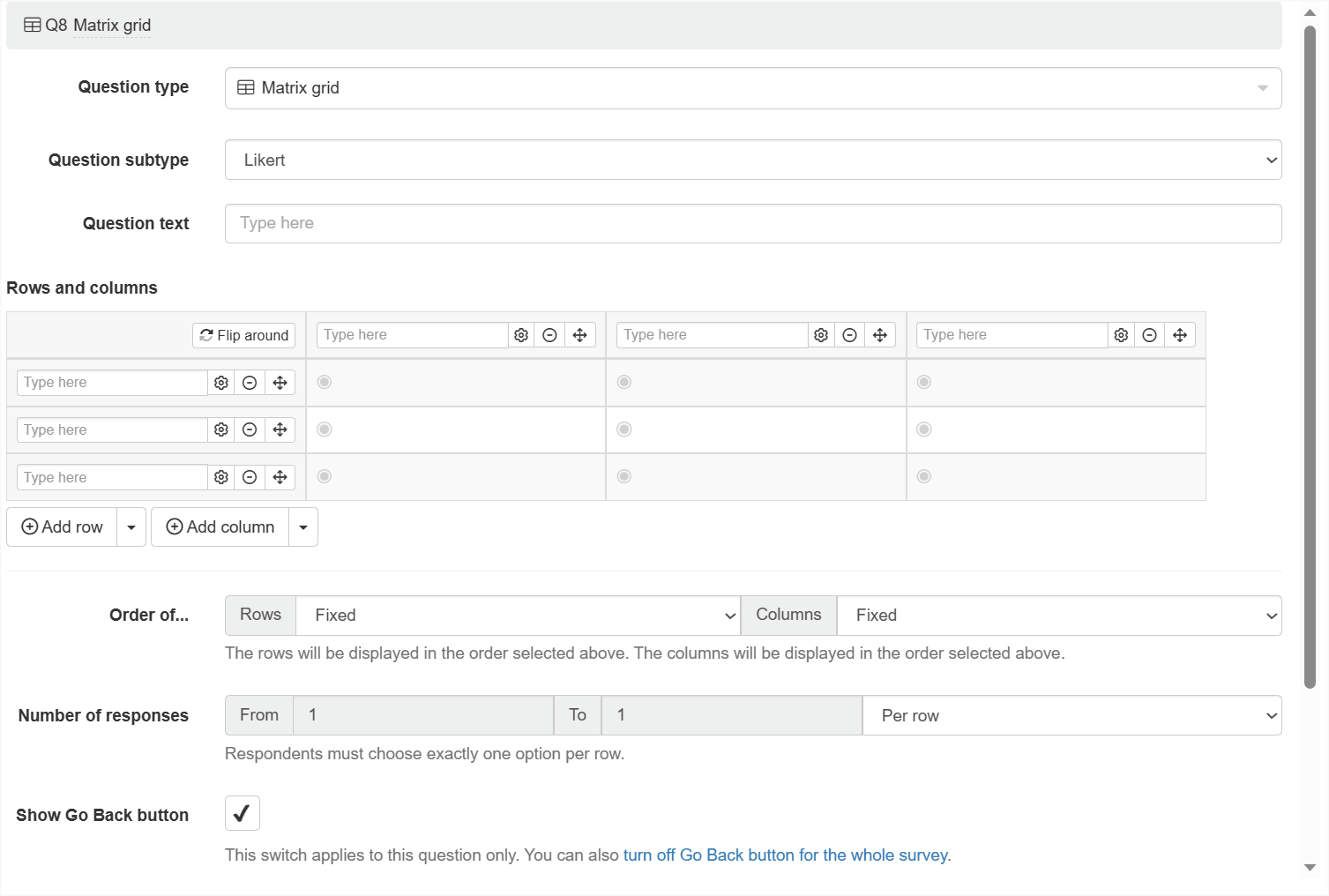Focus the second row label field
The width and height of the screenshot is (1329, 896).
pos(113,429)
